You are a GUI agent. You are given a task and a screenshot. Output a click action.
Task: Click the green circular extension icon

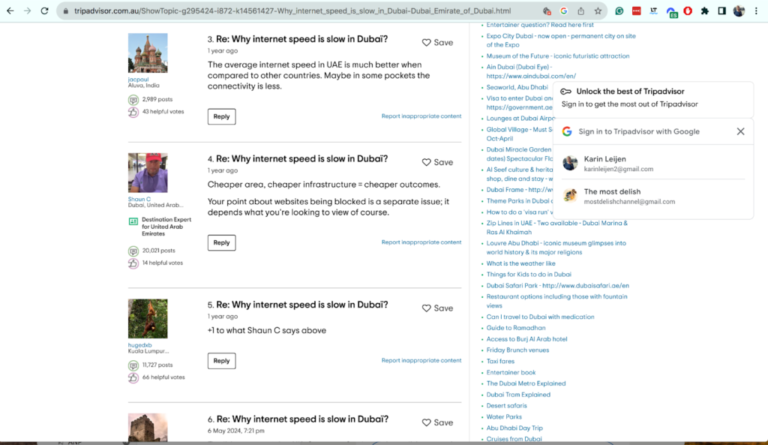[619, 11]
